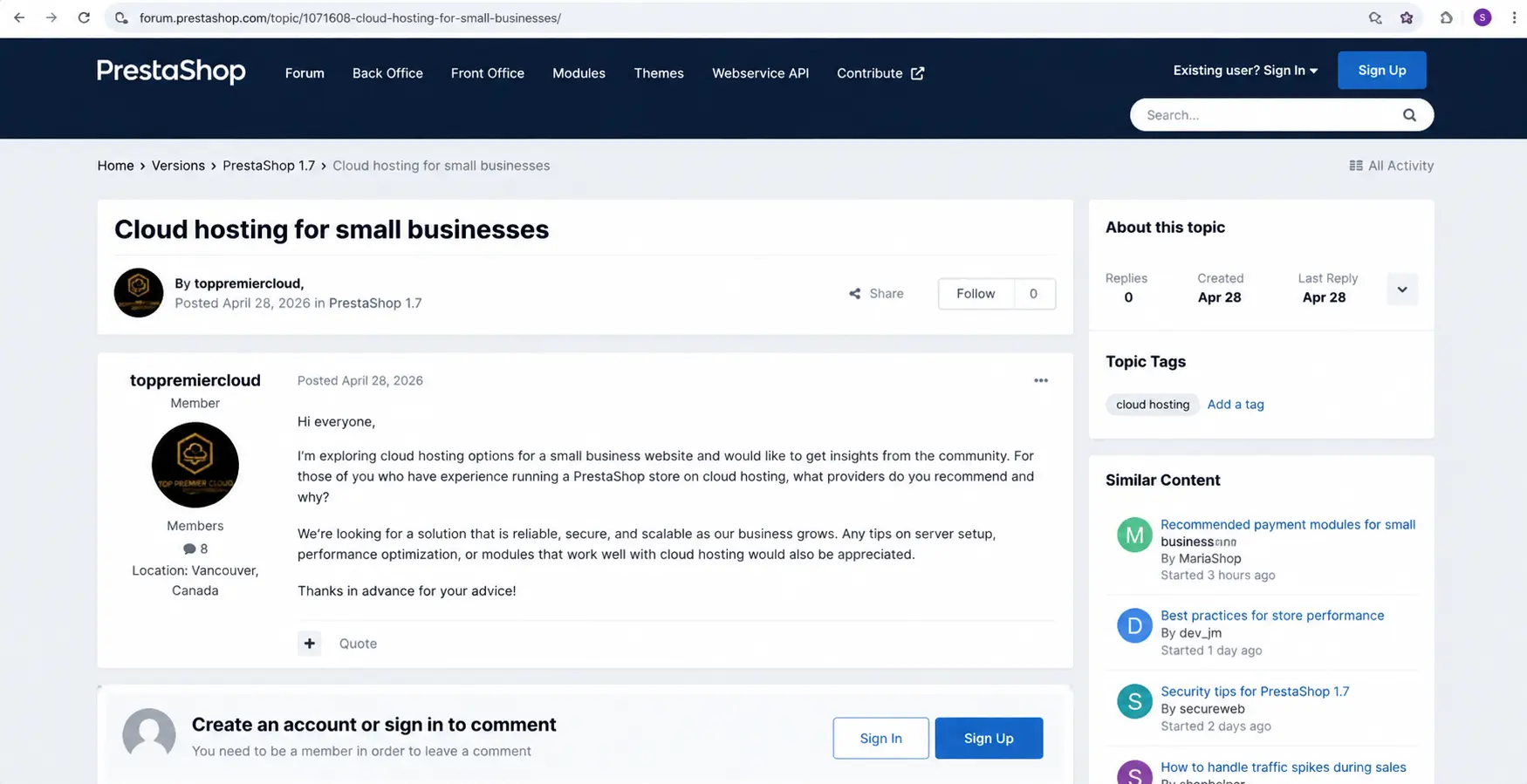
Task: Go to Home breadcrumb
Action: point(115,166)
